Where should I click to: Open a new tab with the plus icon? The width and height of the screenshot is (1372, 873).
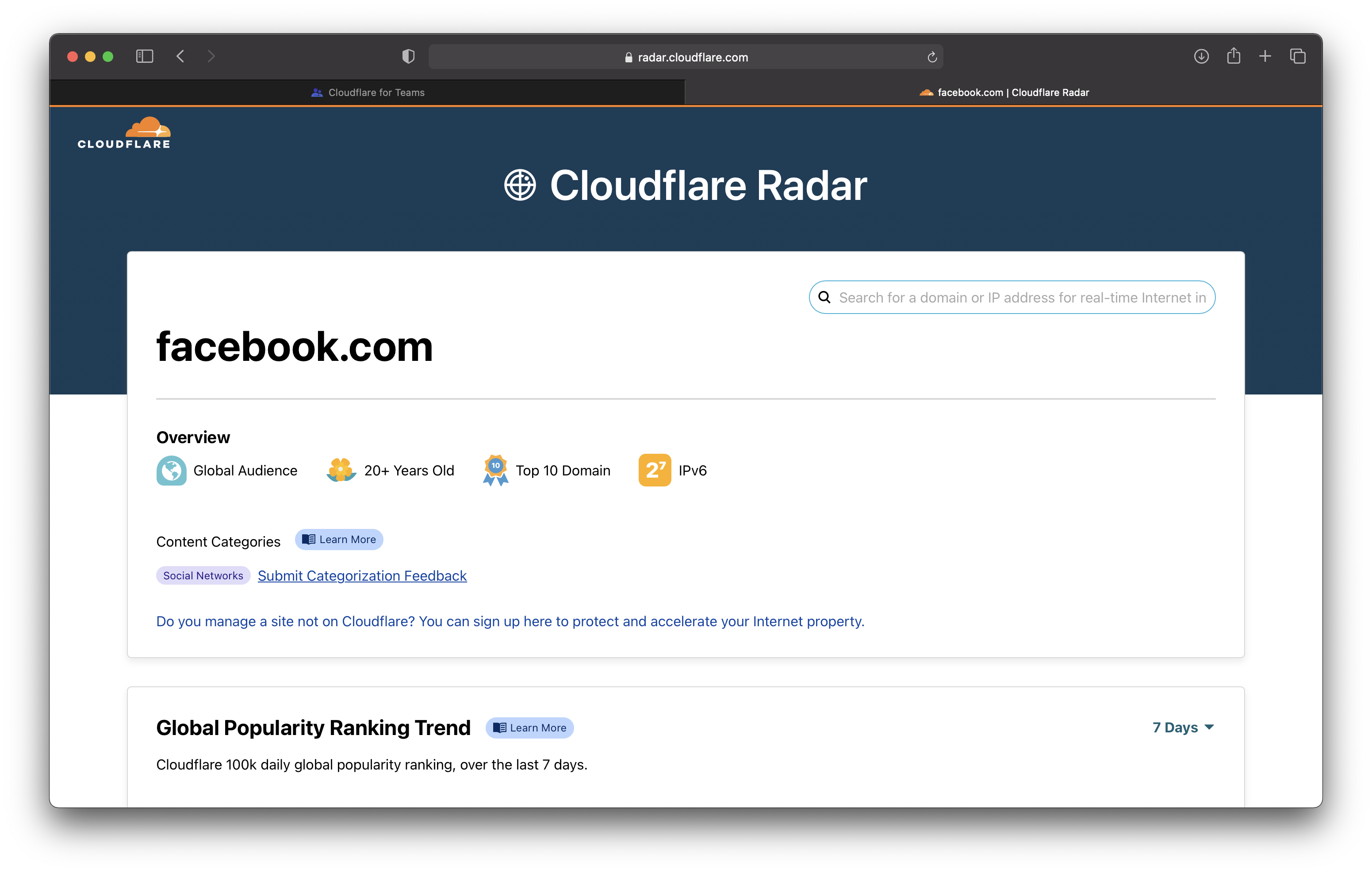point(1265,57)
